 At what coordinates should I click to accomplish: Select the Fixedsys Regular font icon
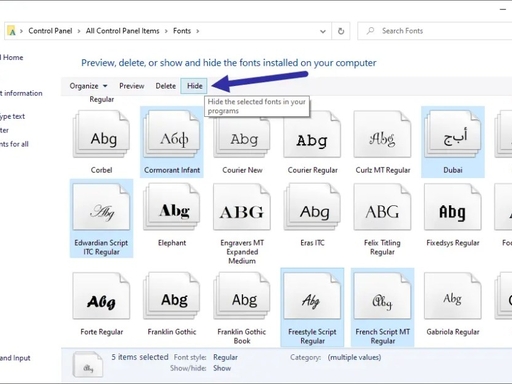[453, 207]
